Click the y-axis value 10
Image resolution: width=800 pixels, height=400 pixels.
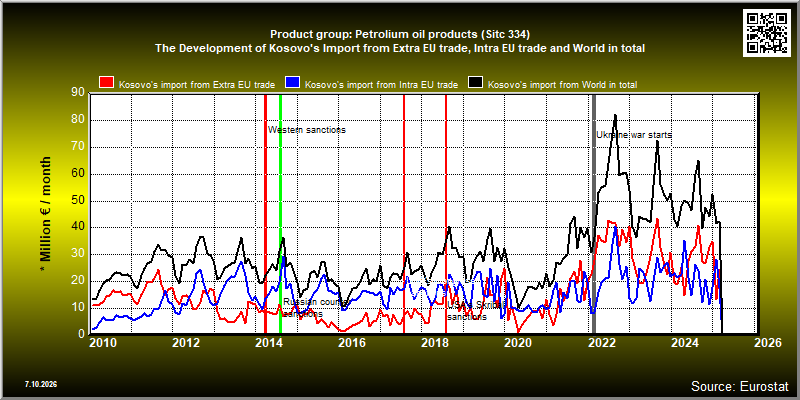click(x=79, y=308)
